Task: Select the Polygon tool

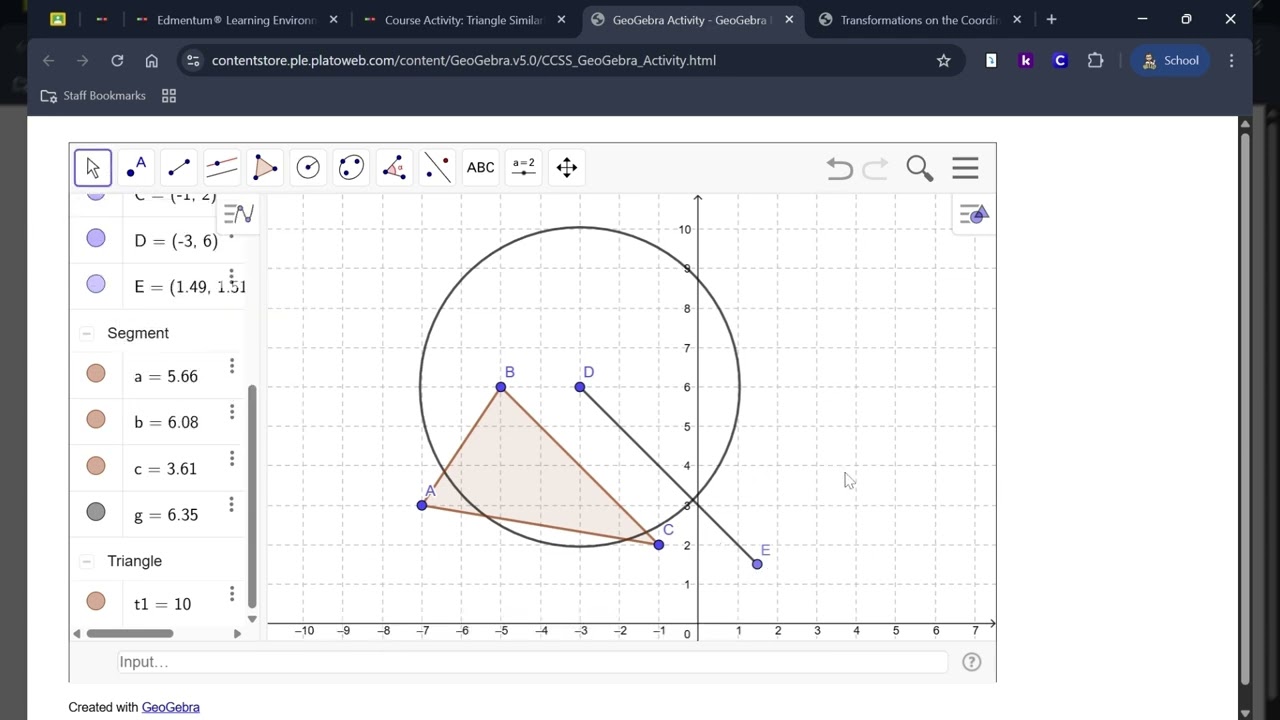Action: point(265,167)
